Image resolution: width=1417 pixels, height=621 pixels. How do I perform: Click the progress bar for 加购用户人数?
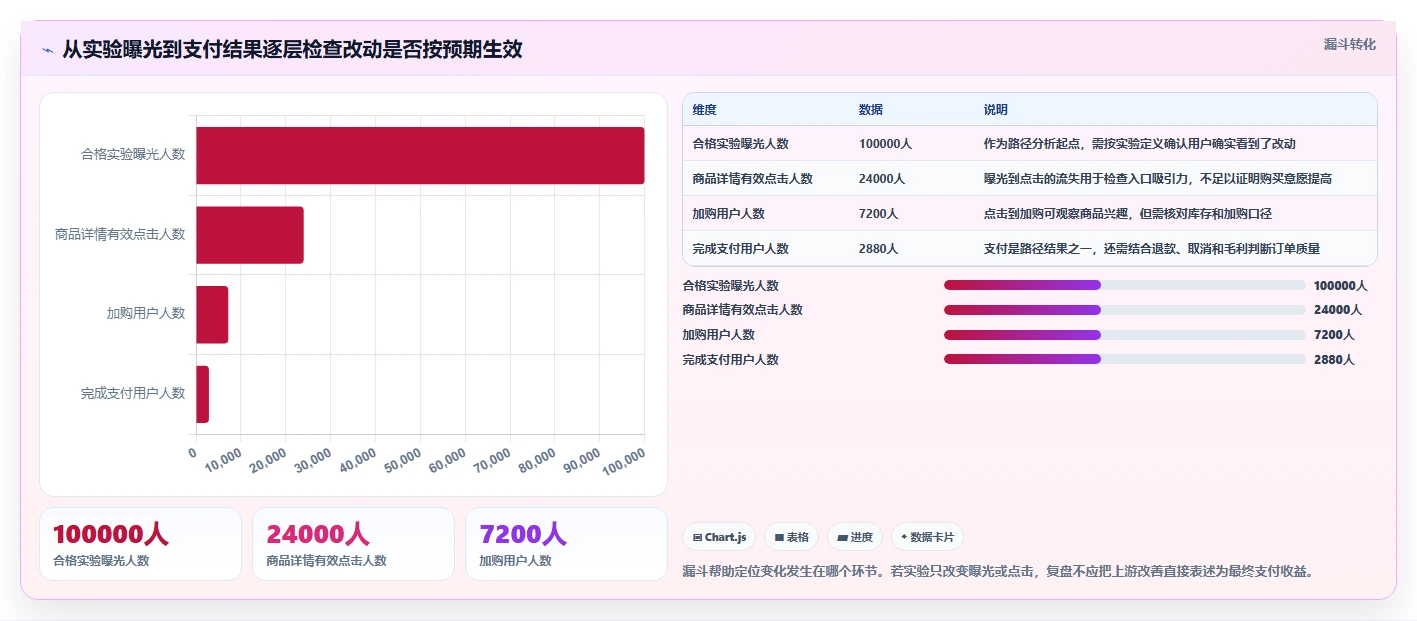pyautogui.click(x=1124, y=335)
